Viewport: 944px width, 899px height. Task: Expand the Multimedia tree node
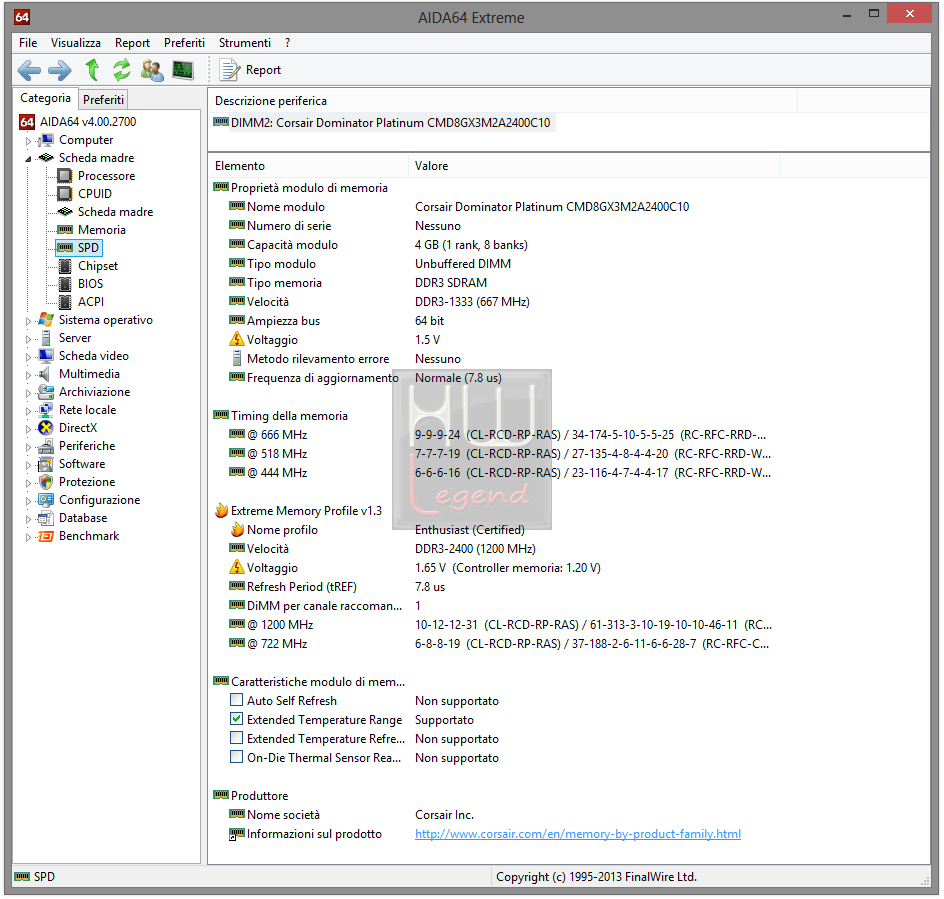click(28, 375)
